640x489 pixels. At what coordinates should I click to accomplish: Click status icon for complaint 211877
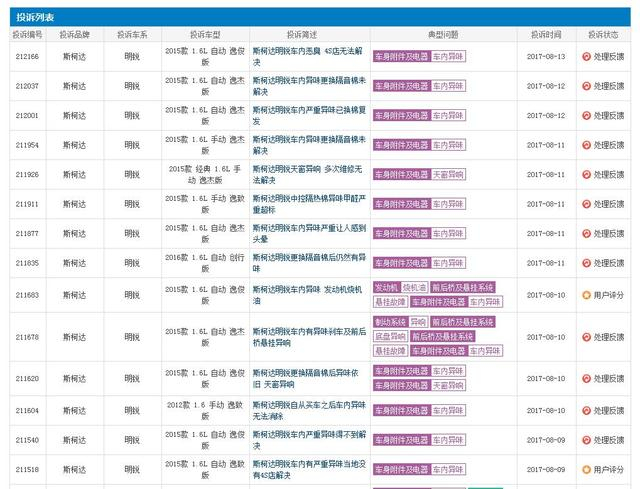[587, 233]
